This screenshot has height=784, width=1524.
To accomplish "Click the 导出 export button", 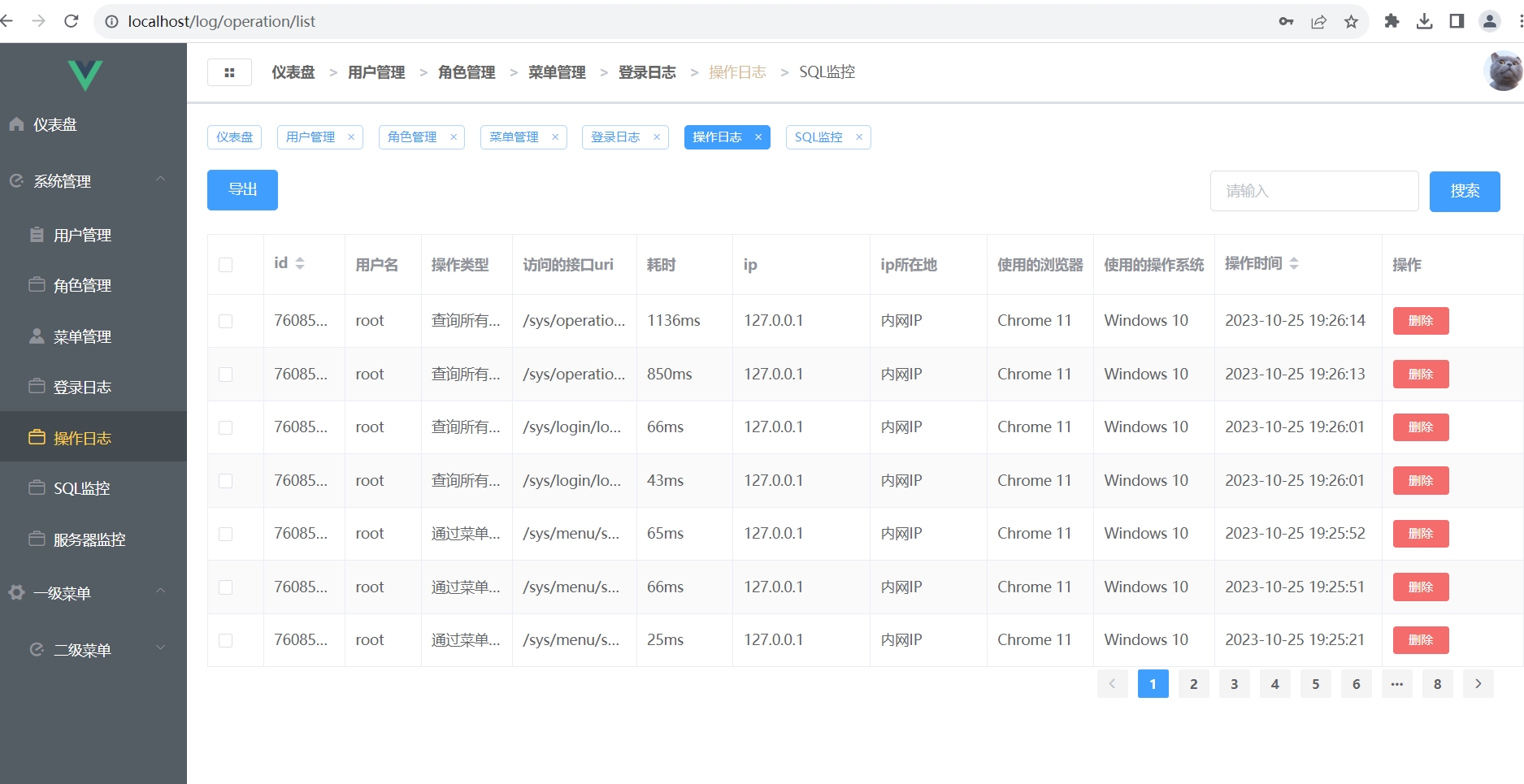I will 242,190.
